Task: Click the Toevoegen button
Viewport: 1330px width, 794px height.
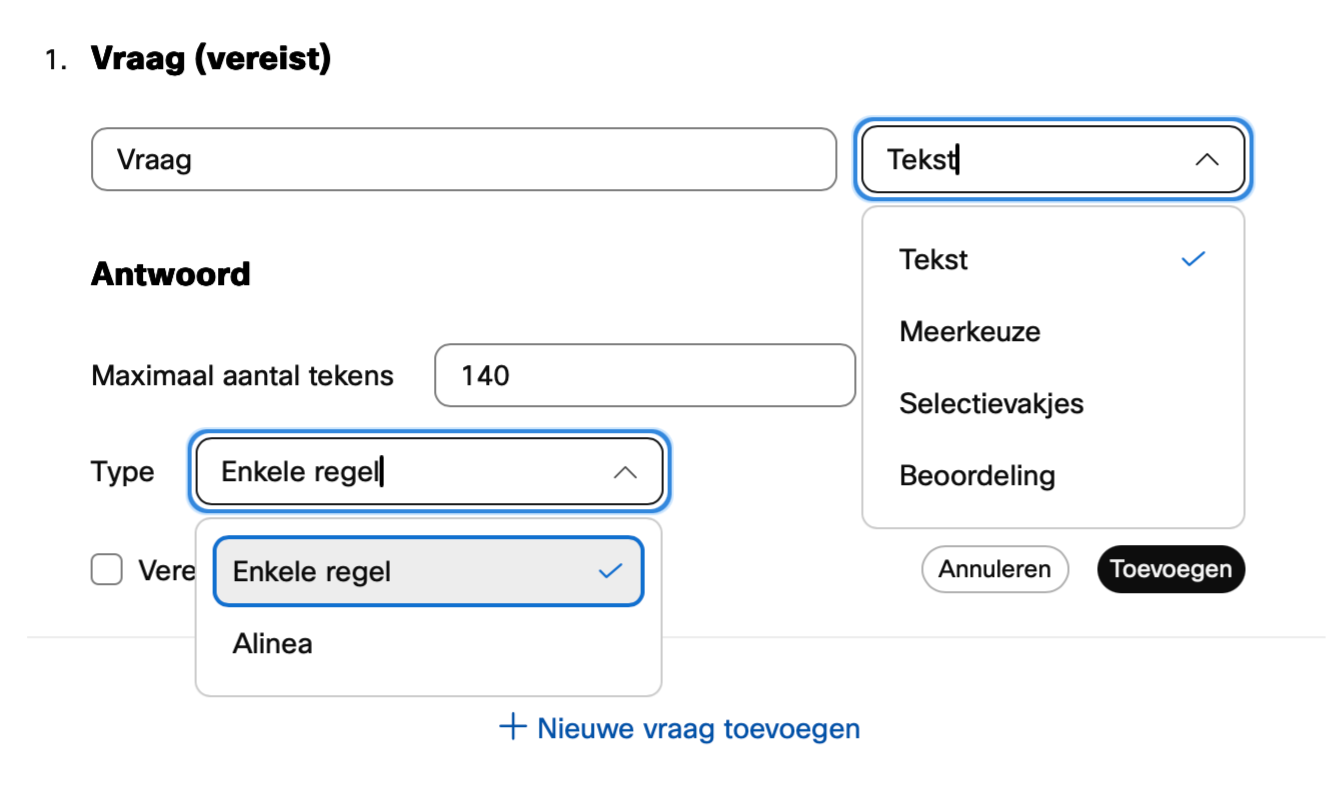Action: [1170, 569]
